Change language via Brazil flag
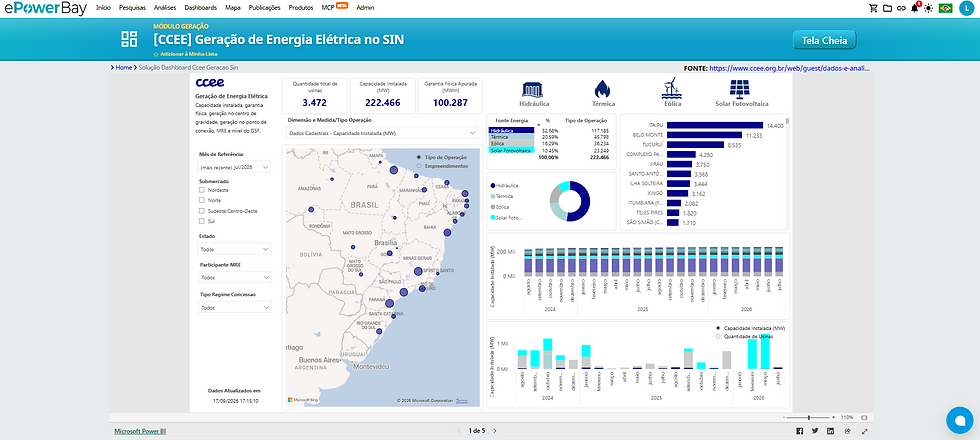Viewport: 980px width, 440px height. 945,8
